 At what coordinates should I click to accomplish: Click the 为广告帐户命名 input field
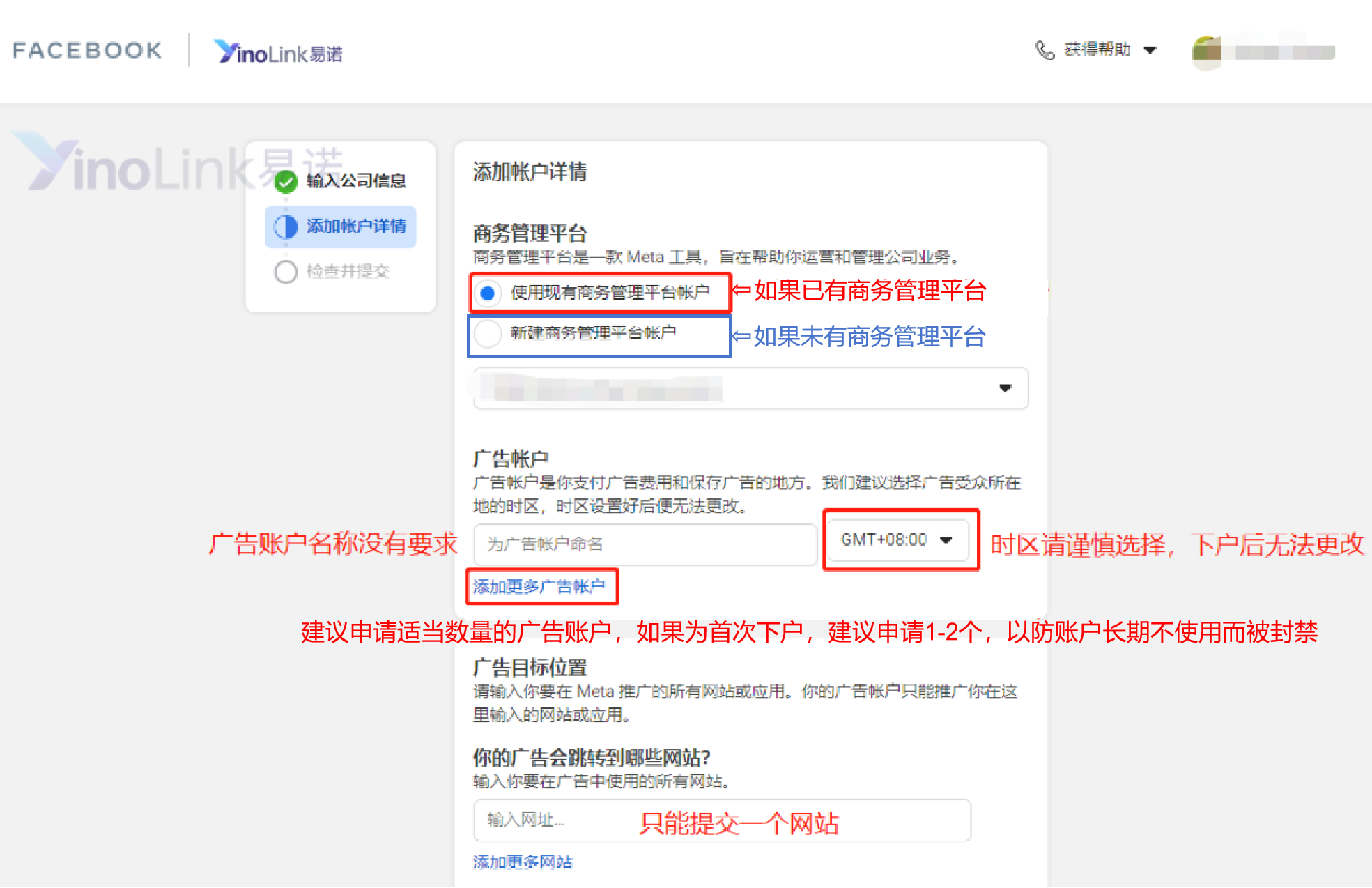645,544
